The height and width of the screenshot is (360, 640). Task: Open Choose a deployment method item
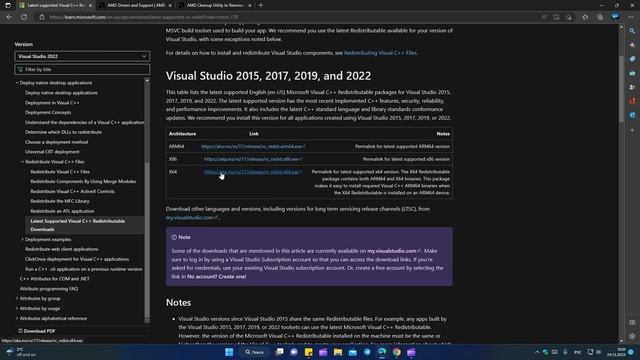[x=56, y=142]
